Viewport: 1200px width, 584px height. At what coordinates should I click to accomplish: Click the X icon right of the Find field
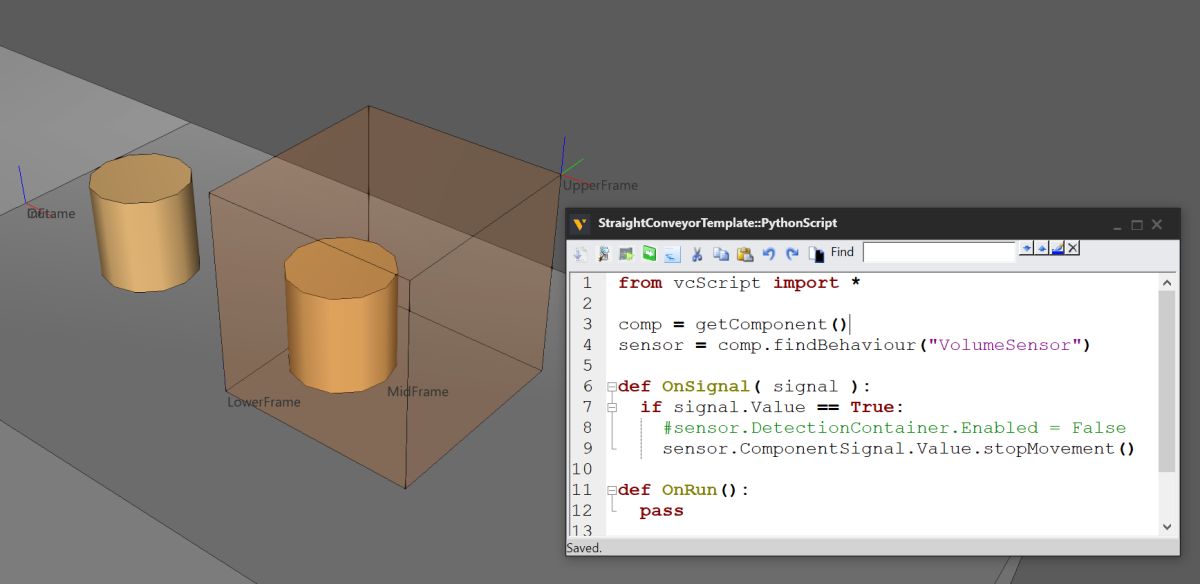pos(1072,247)
